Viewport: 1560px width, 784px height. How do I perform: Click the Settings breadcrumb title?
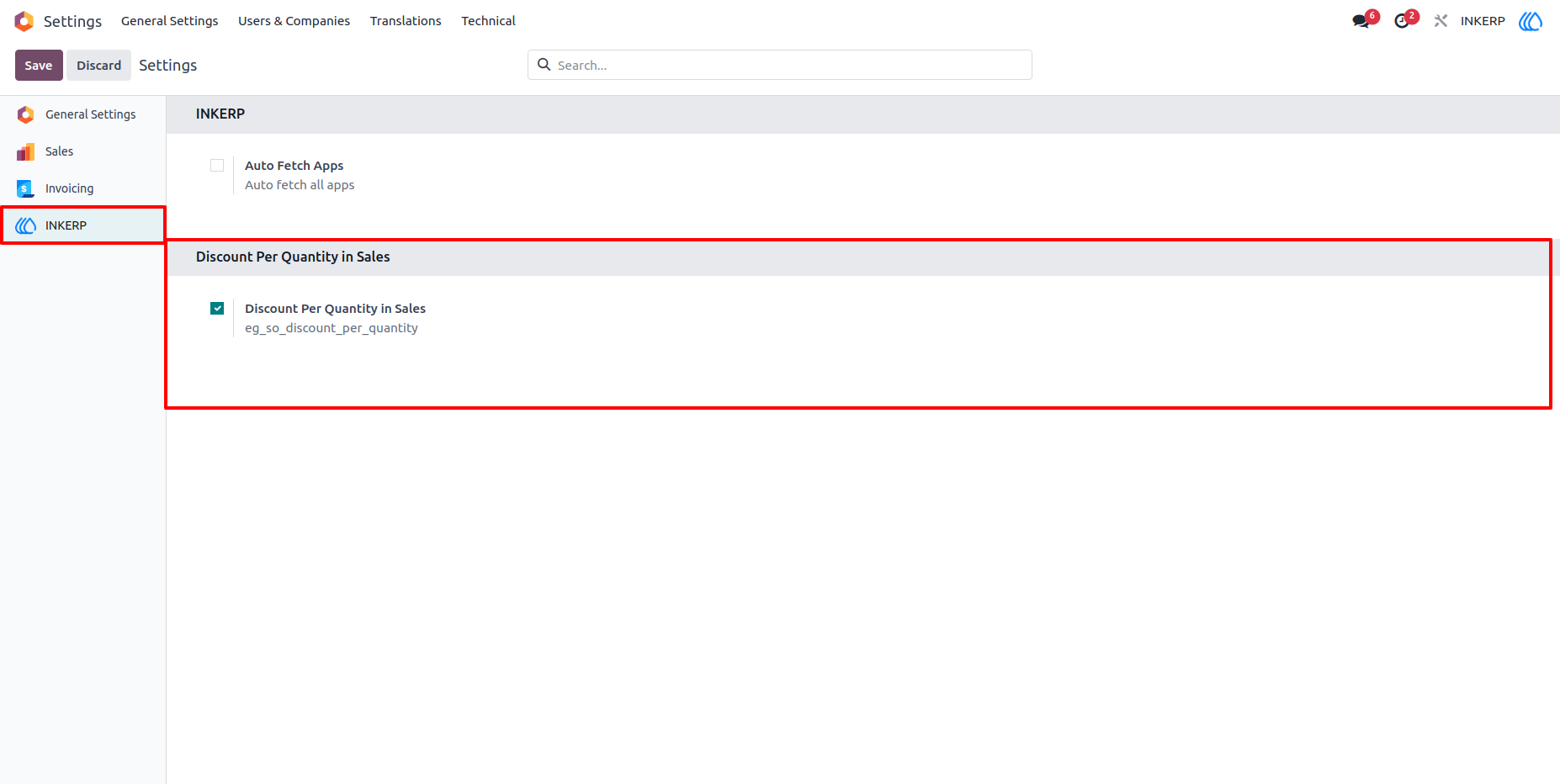[x=167, y=66]
